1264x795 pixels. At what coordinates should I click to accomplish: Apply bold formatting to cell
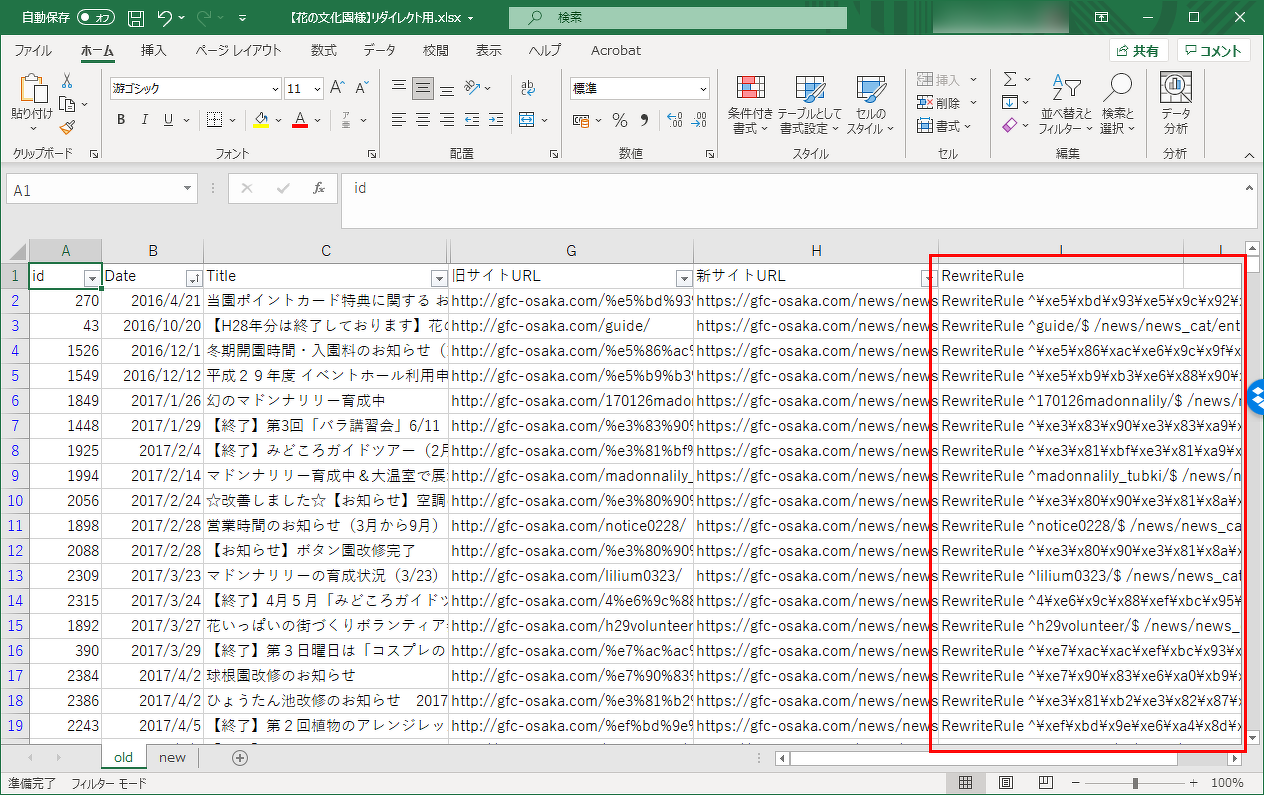pyautogui.click(x=121, y=120)
